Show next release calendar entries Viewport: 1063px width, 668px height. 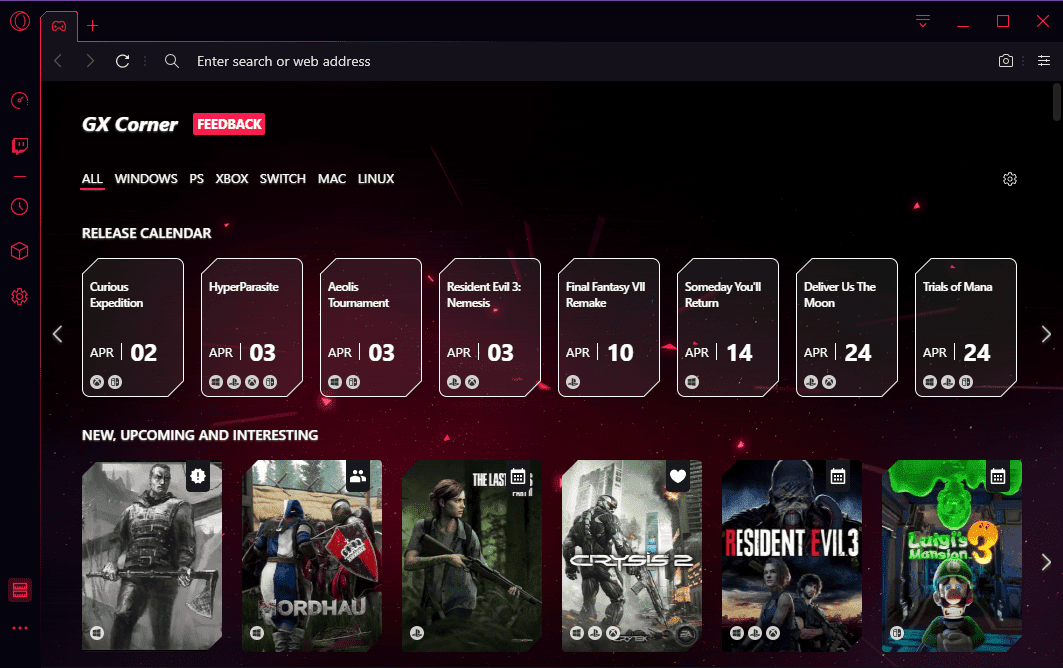(1046, 334)
